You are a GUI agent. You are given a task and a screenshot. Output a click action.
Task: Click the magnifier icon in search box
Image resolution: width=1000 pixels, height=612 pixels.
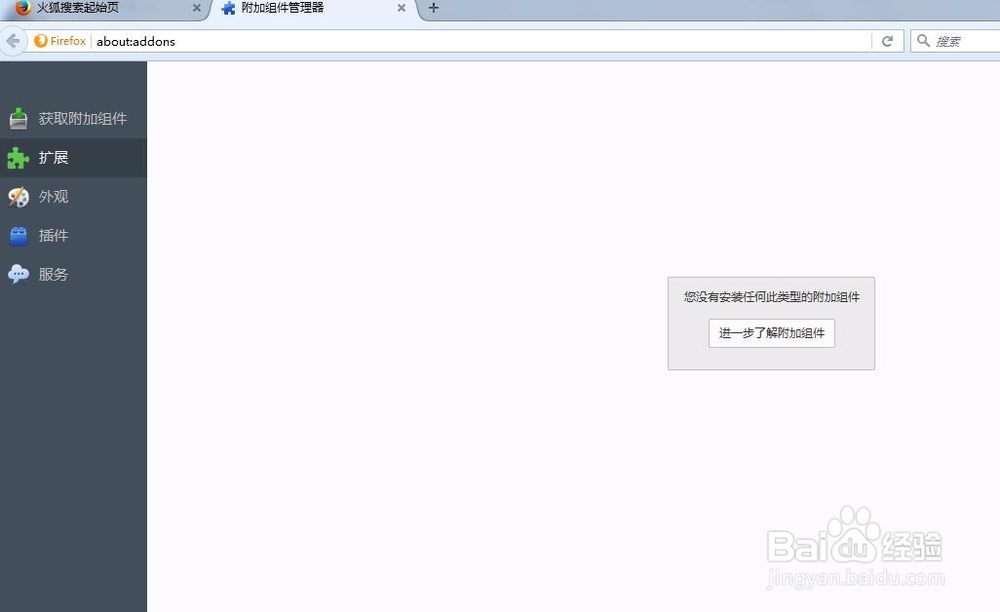click(x=923, y=41)
